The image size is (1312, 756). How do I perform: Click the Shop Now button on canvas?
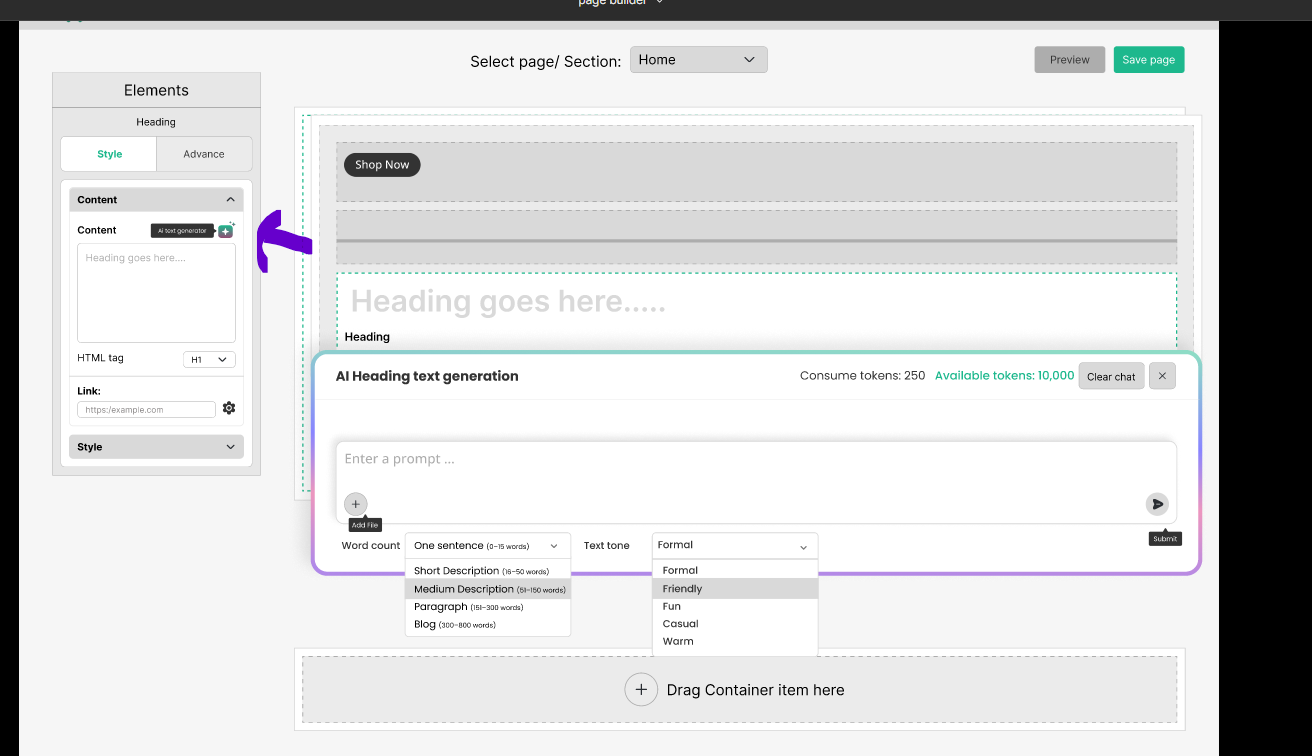coord(382,165)
